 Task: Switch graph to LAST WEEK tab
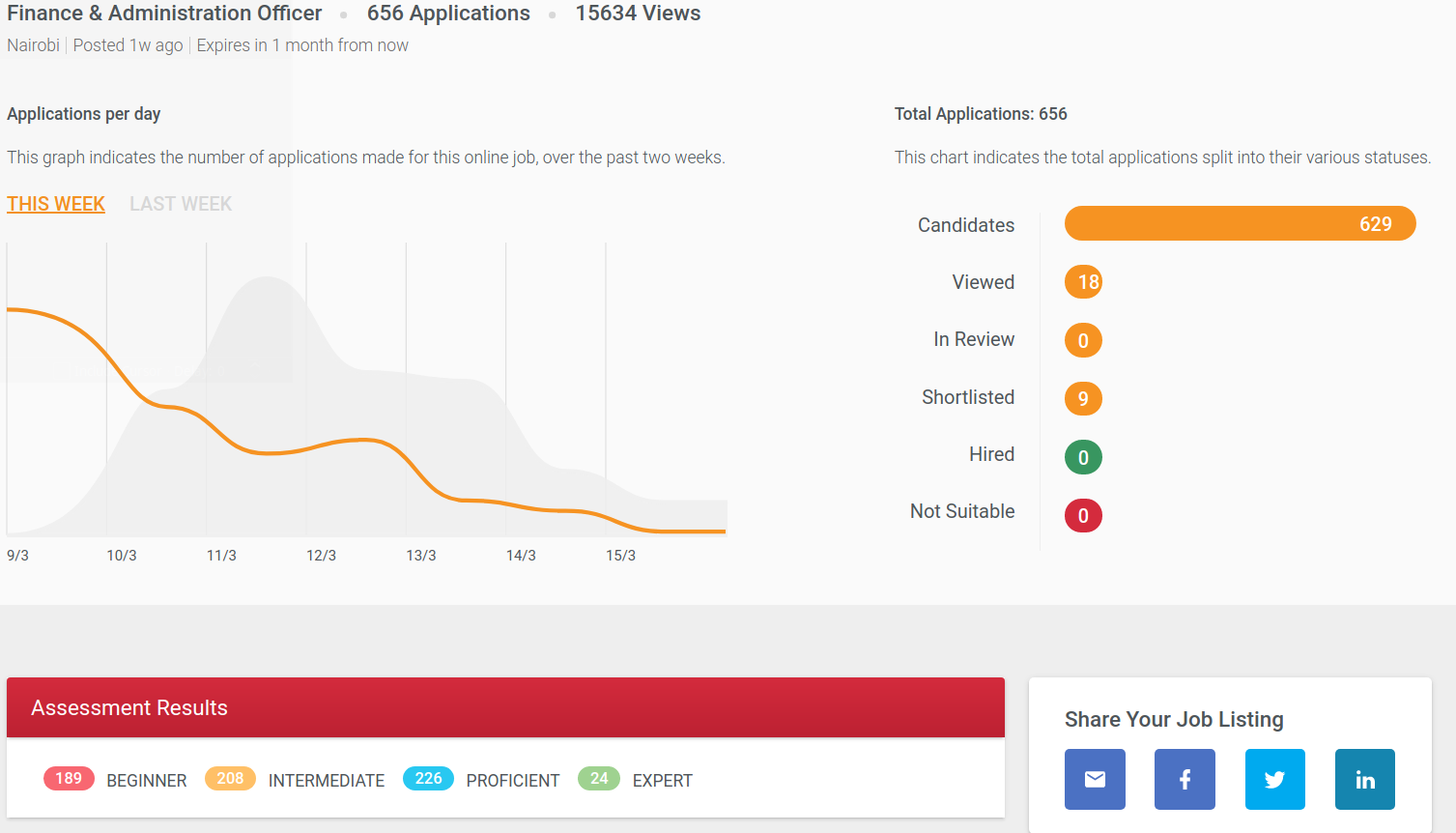tap(181, 204)
